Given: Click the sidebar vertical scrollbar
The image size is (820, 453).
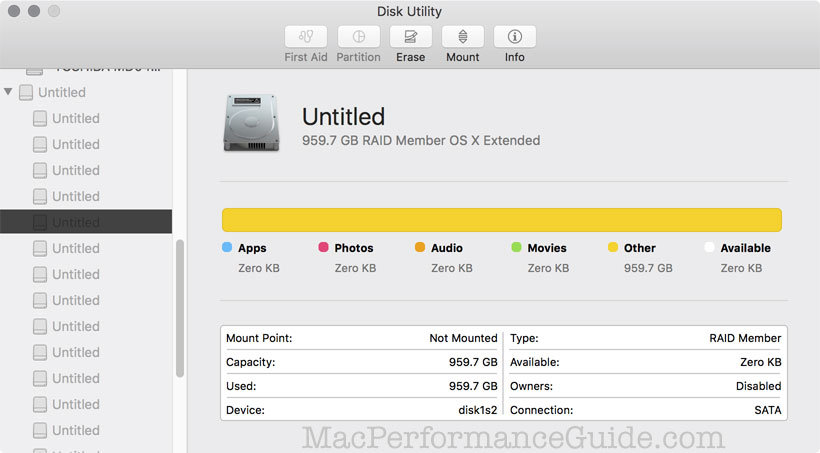Looking at the screenshot, I should 180,309.
